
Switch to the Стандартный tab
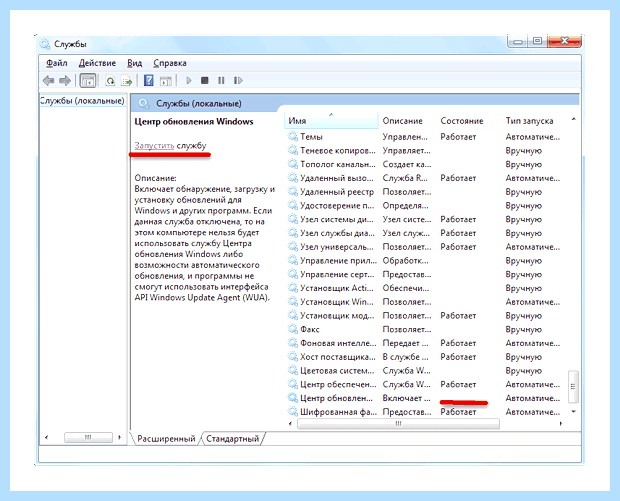tap(232, 439)
